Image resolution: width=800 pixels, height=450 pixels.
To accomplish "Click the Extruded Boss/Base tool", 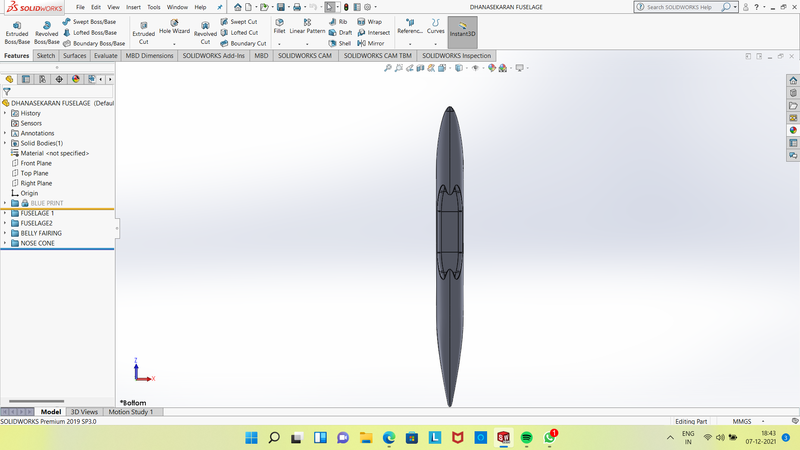I will [x=17, y=30].
